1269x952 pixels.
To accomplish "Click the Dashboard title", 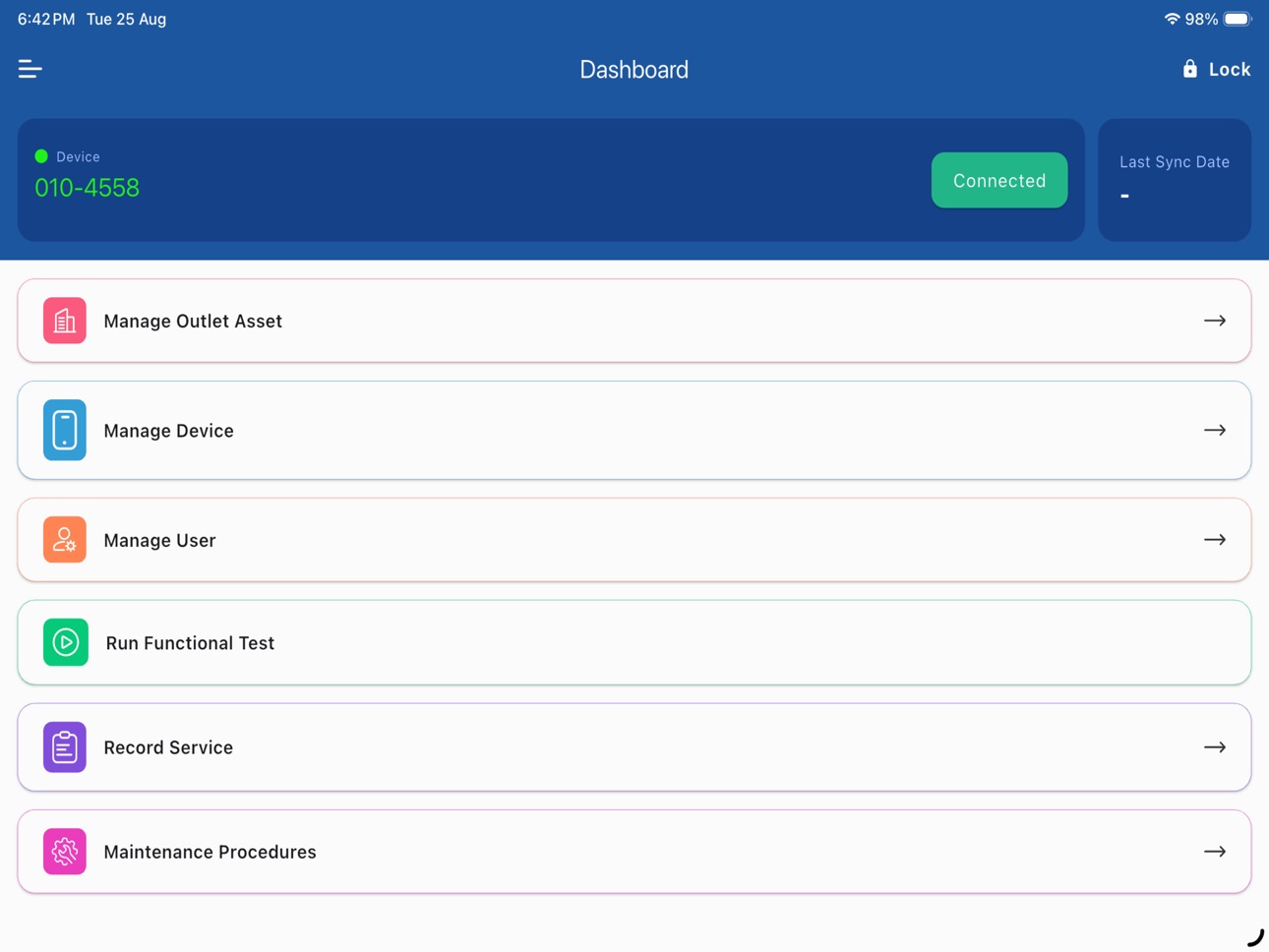I will pyautogui.click(x=634, y=70).
